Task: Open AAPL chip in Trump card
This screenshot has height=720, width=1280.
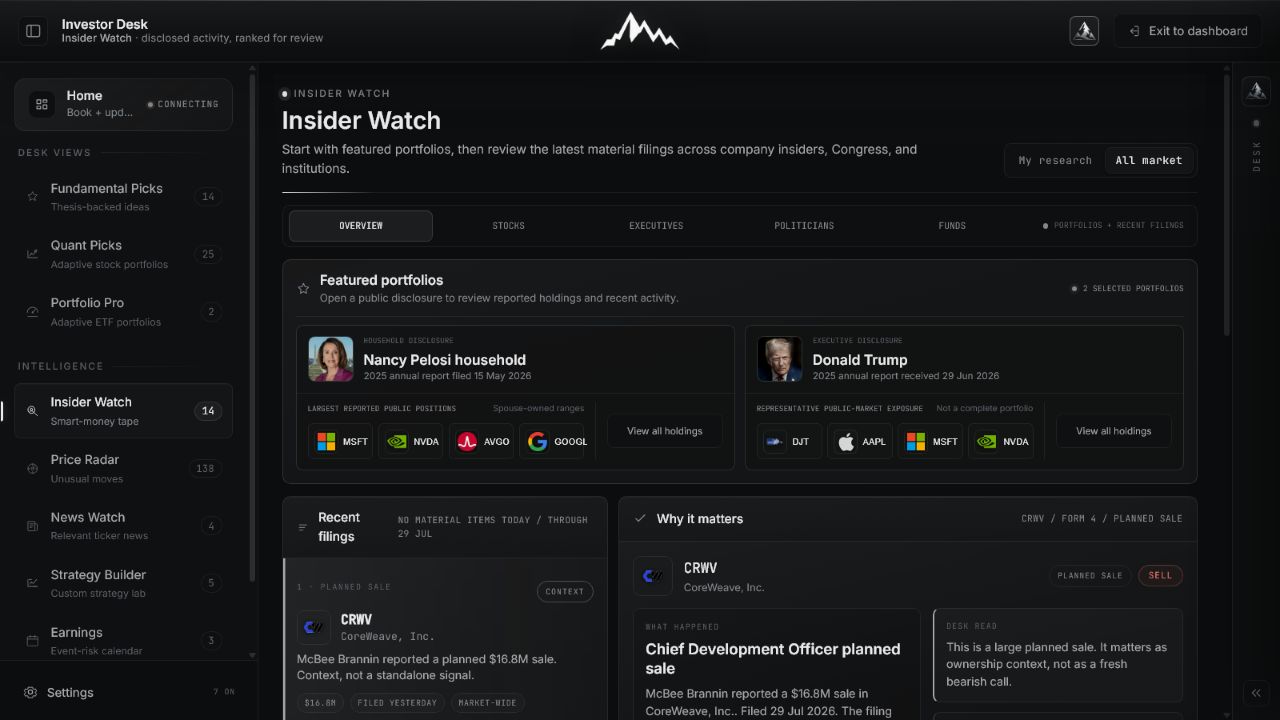Action: [x=860, y=441]
